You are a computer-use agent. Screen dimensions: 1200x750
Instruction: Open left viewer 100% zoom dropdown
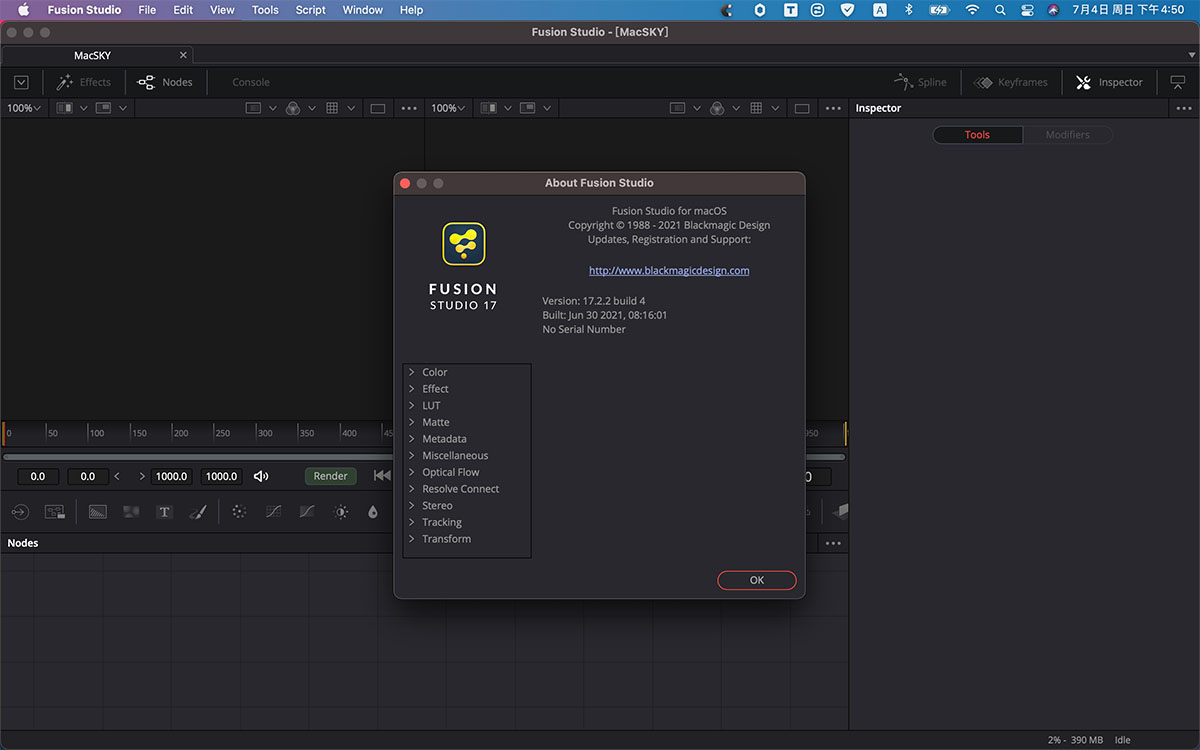[24, 108]
